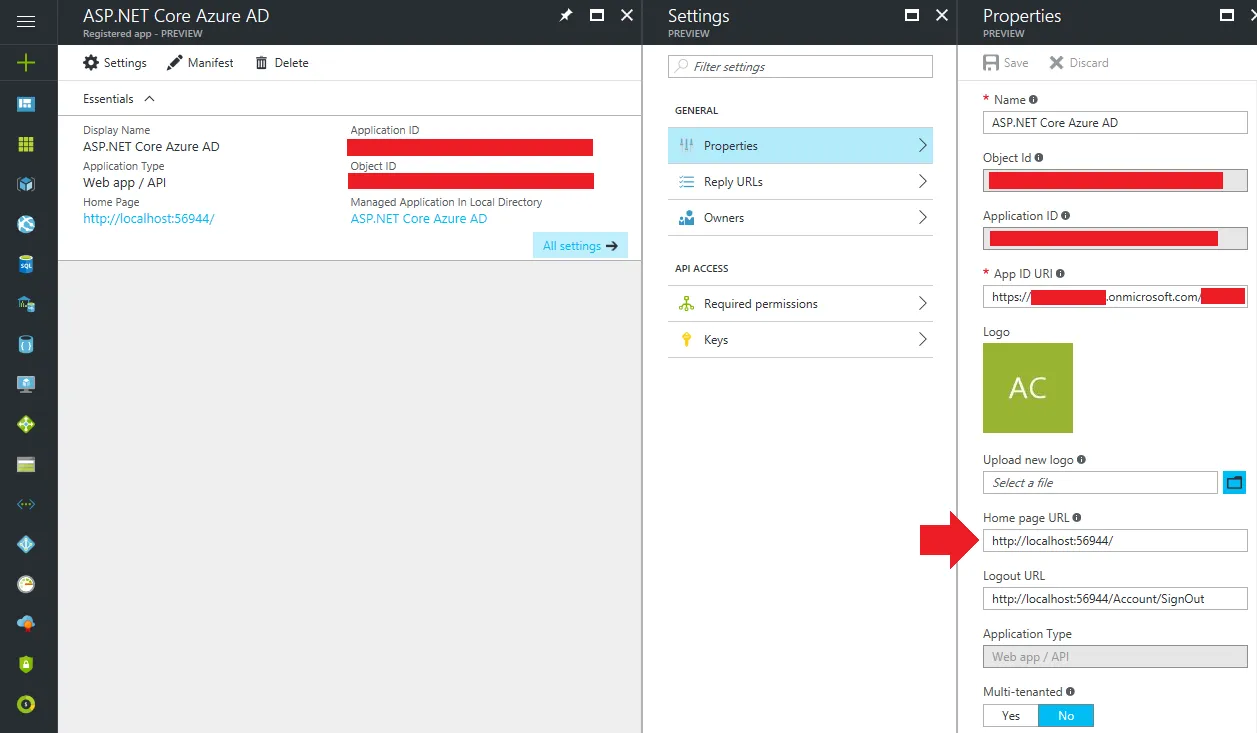Image resolution: width=1257 pixels, height=733 pixels.
Task: Click the greyed Web app / API type field
Action: (1115, 657)
